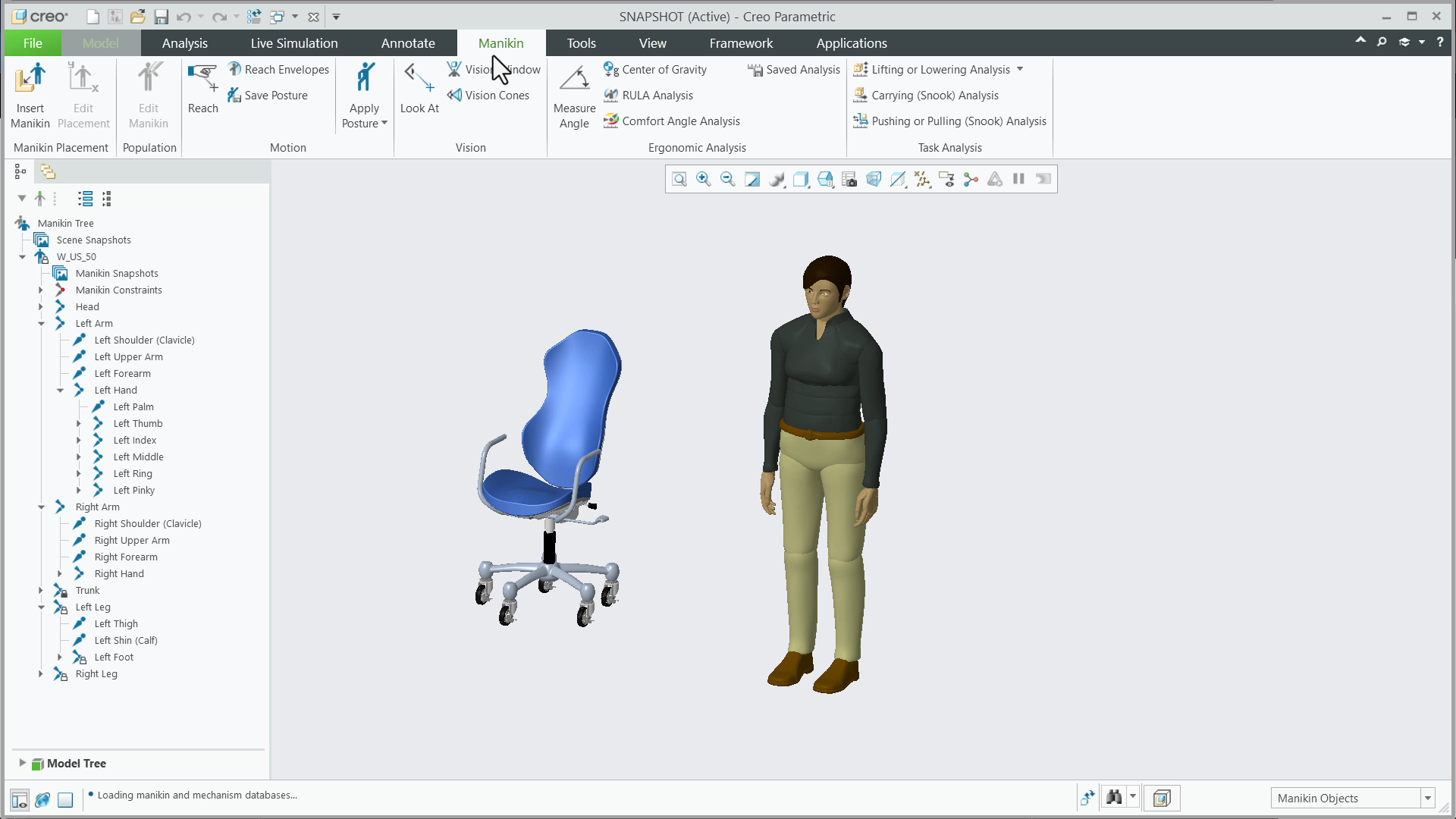Activate the Look At vision tool
1456x819 pixels.
click(419, 88)
